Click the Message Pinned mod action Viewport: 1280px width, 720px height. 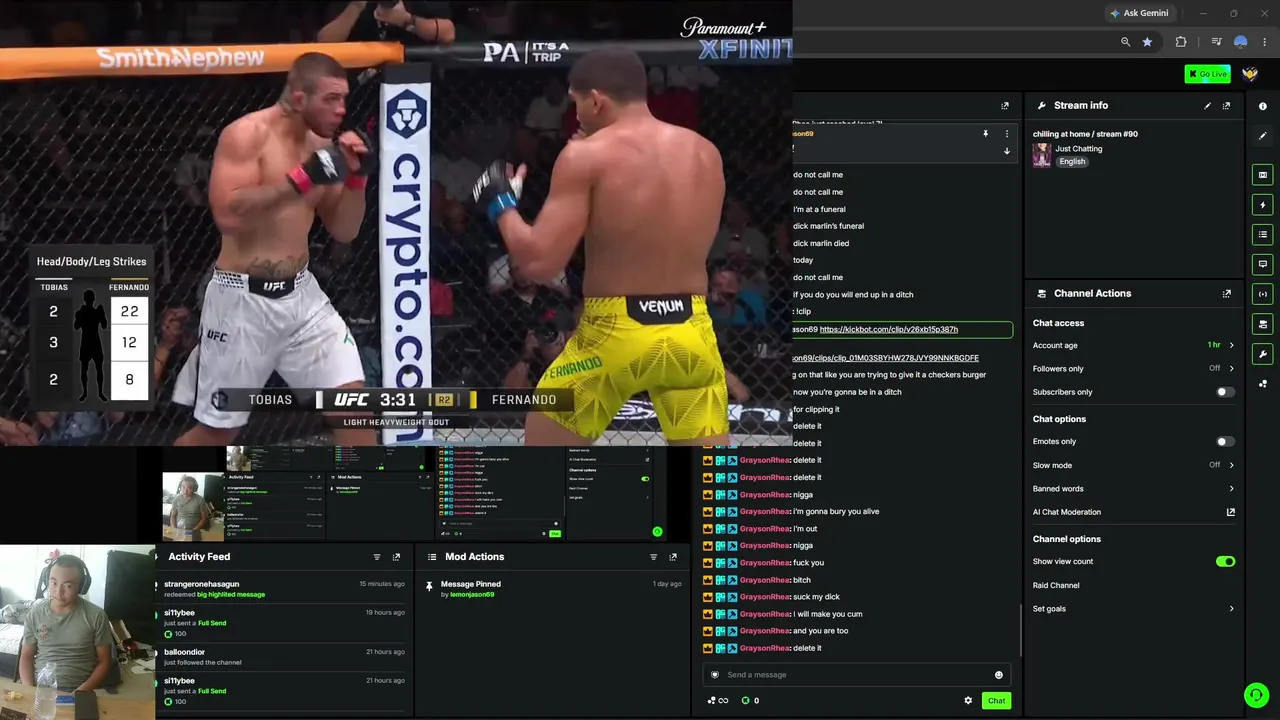click(471, 584)
